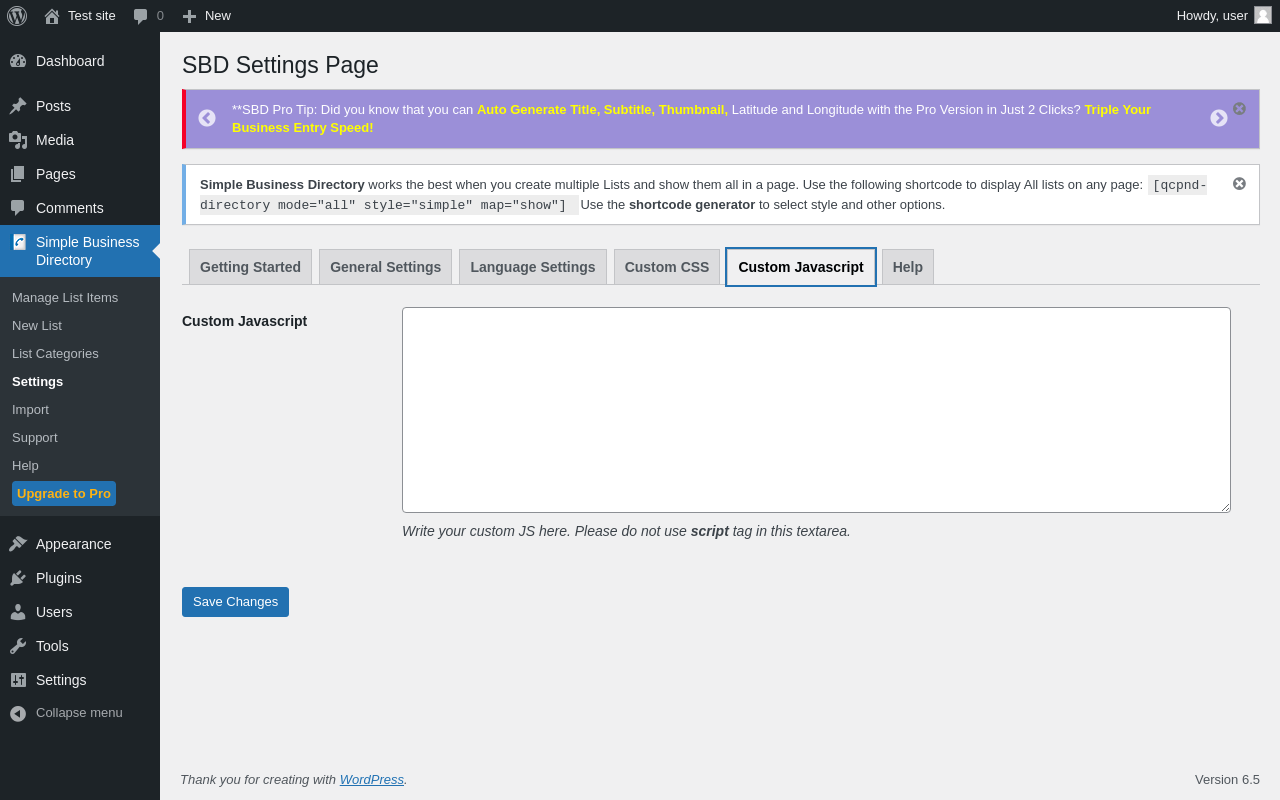The image size is (1280, 800).
Task: Click the 'SBD Settings Page' heading
Action: (280, 65)
